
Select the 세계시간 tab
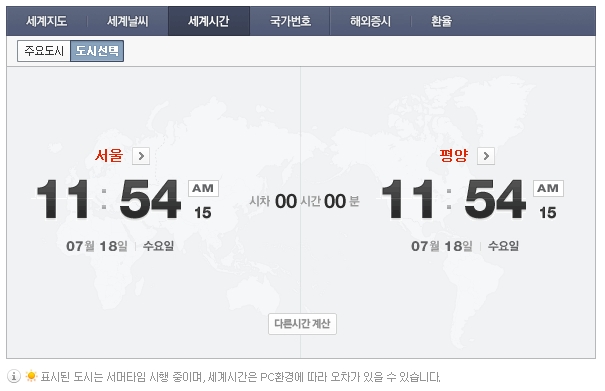[x=209, y=21]
